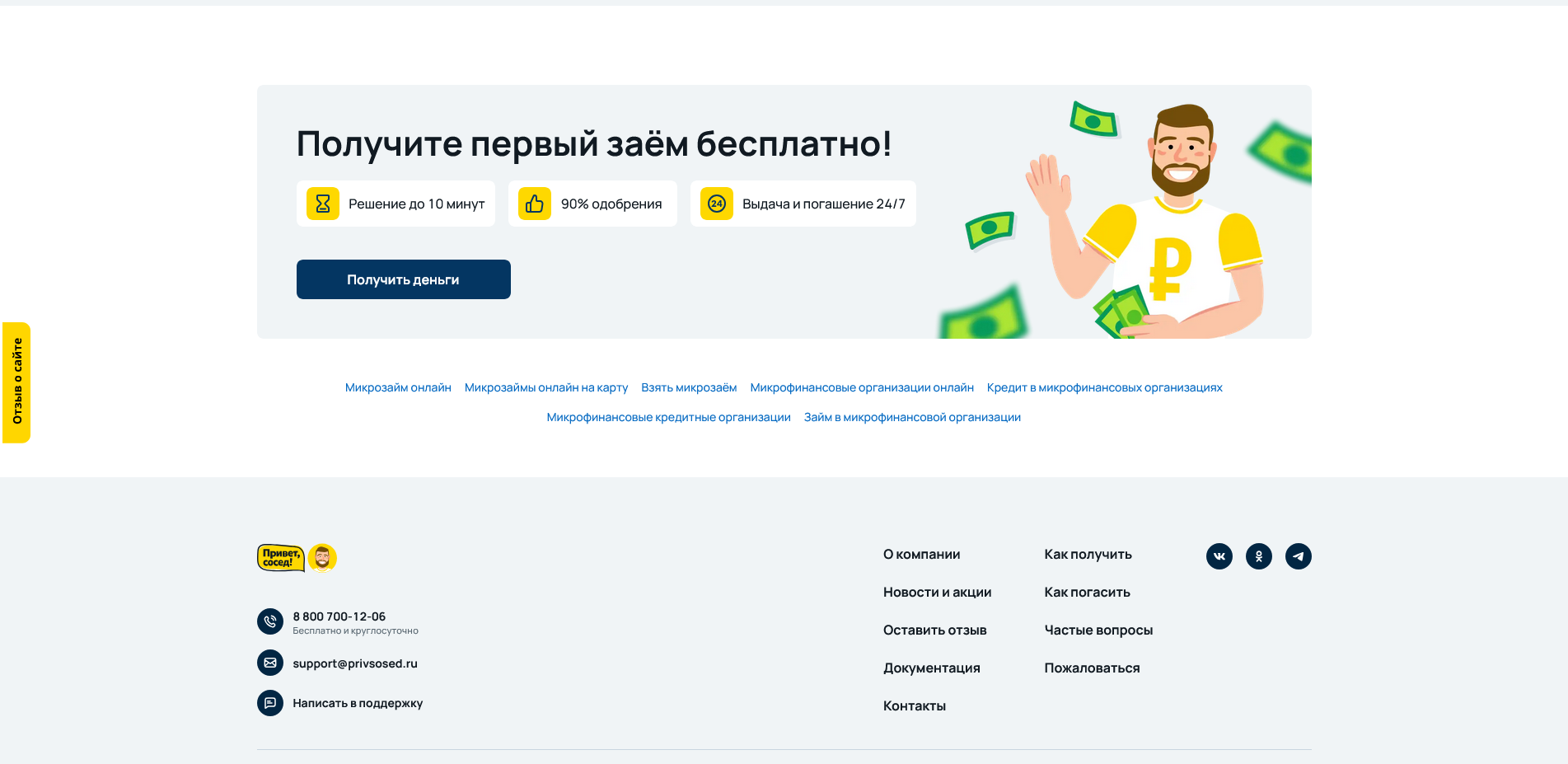The height and width of the screenshot is (764, 1568).
Task: Open the Микрозайм онлайн link
Action: pyautogui.click(x=398, y=387)
